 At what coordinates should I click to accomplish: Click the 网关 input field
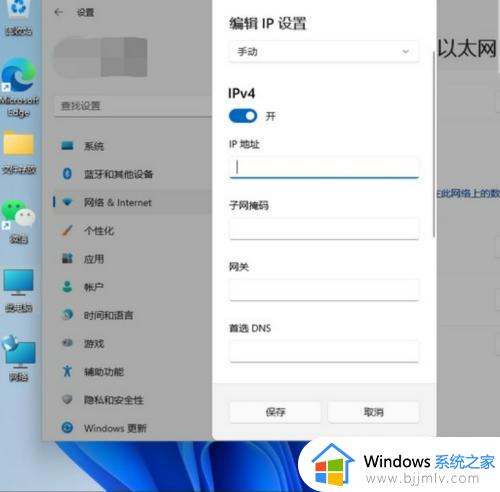(x=324, y=290)
